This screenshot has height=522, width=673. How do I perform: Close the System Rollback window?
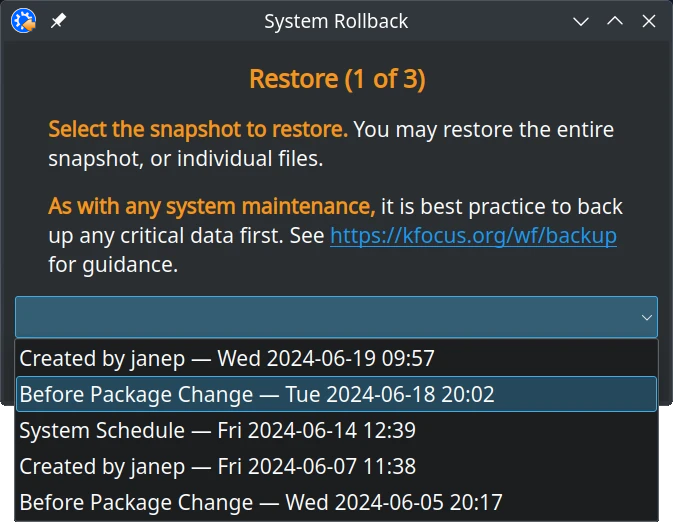649,21
